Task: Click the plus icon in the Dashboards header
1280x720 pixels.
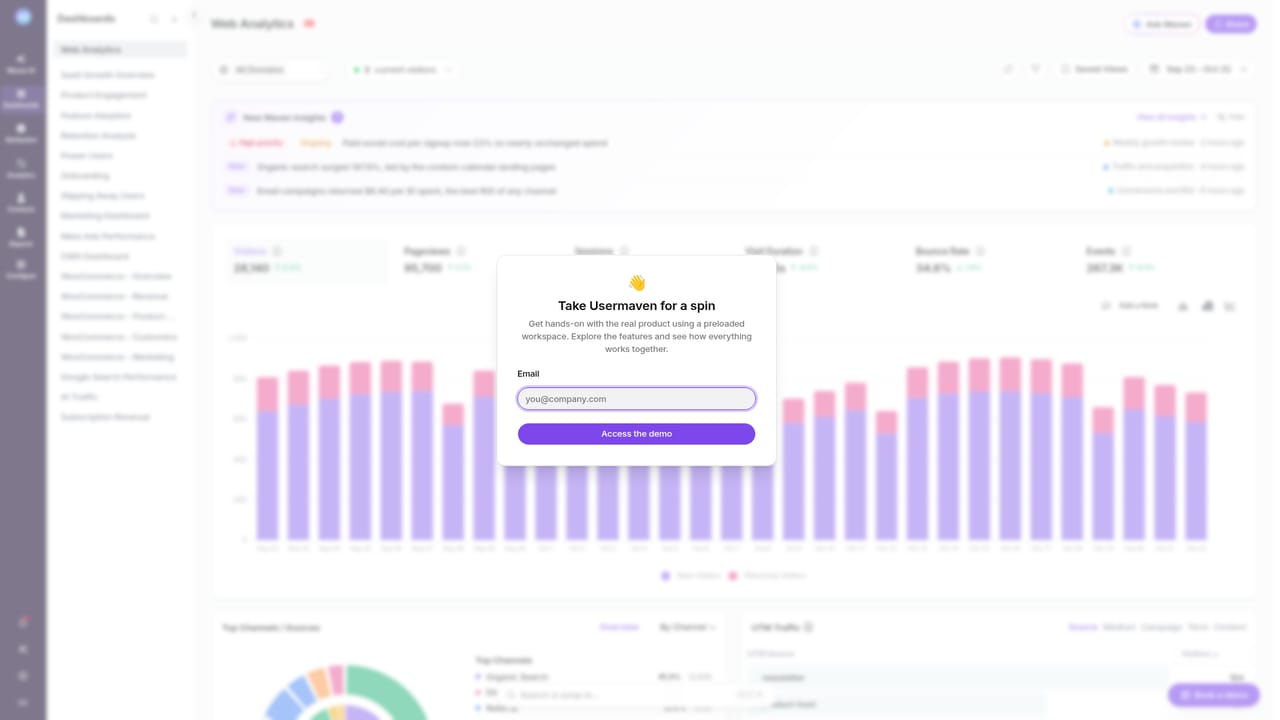Action: coord(174,19)
